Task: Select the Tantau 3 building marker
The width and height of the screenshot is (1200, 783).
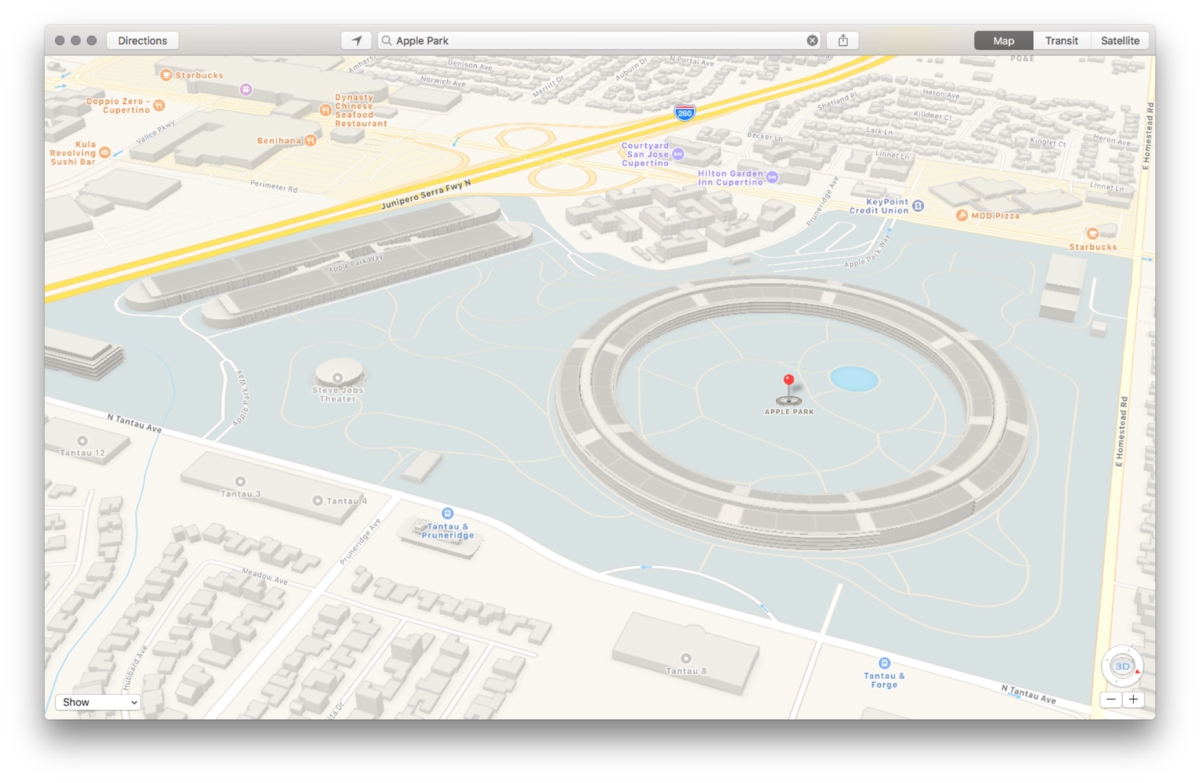Action: click(240, 481)
